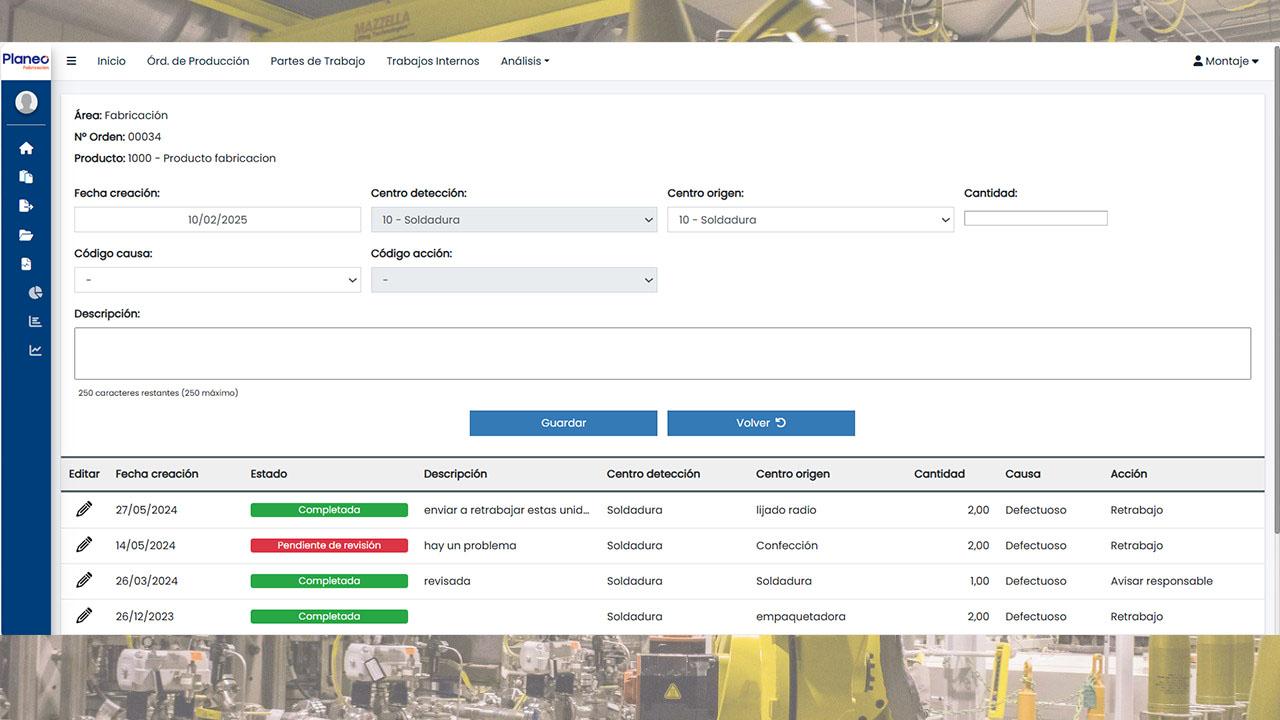Click the user profile avatar in the sidebar
This screenshot has width=1280, height=720.
click(25, 101)
